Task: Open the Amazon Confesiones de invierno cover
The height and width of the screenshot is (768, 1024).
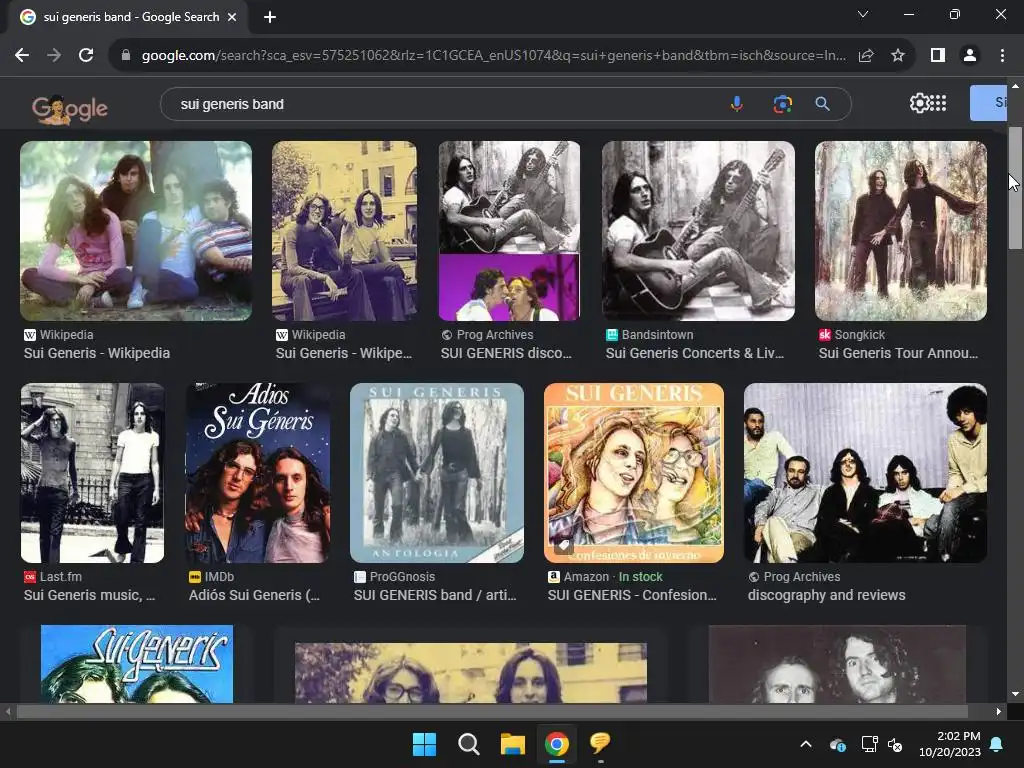Action: click(x=633, y=473)
